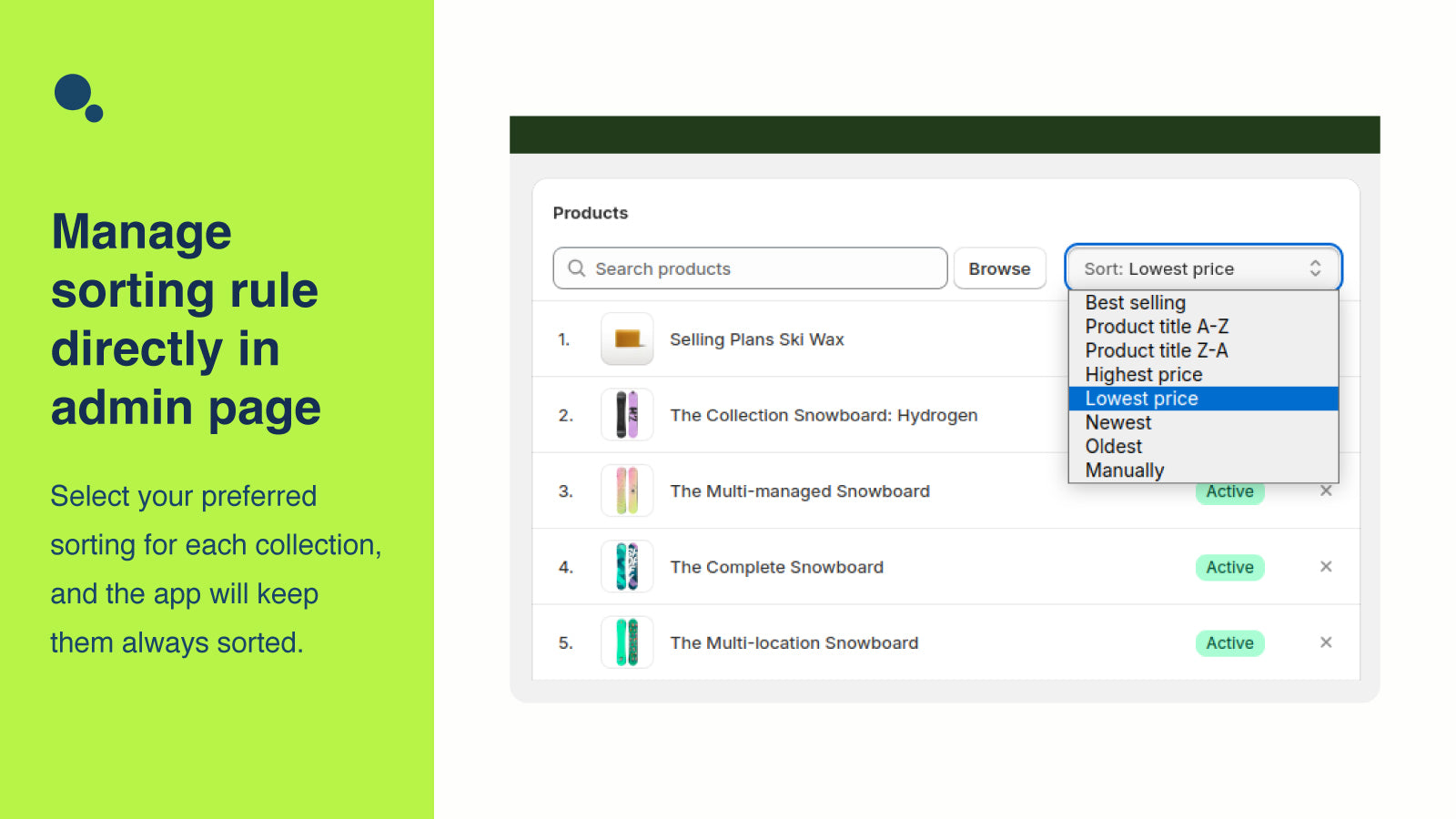
Task: Pick Highest price from sort list
Action: [1144, 375]
